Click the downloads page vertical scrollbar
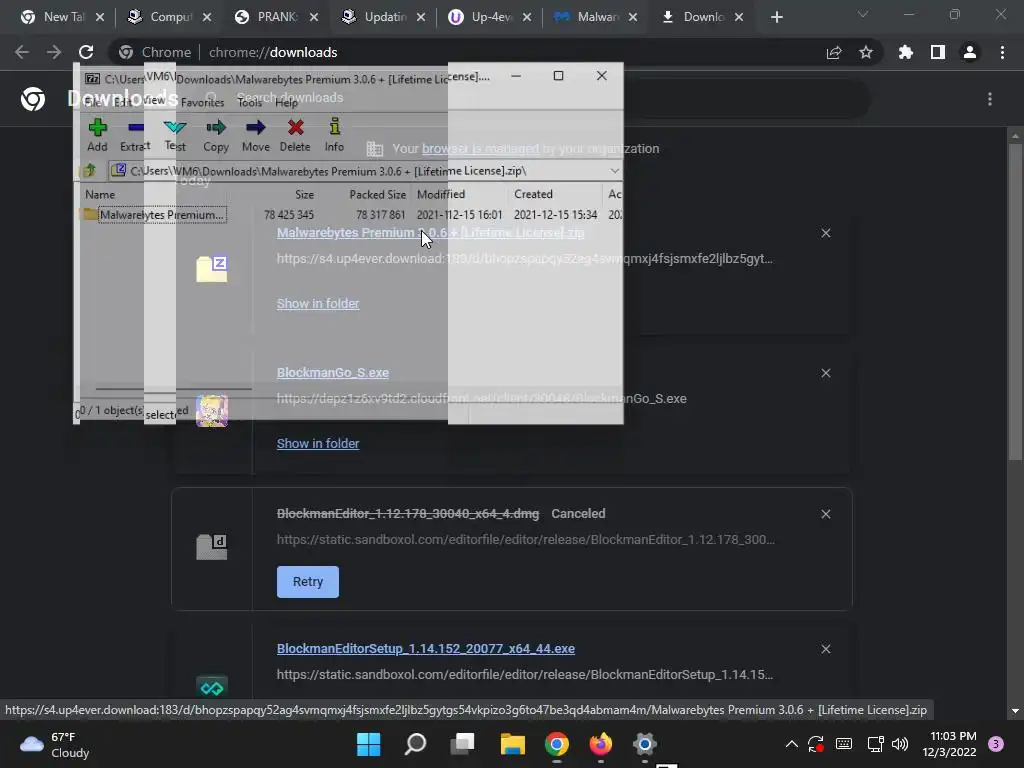1024x768 pixels. click(1015, 300)
